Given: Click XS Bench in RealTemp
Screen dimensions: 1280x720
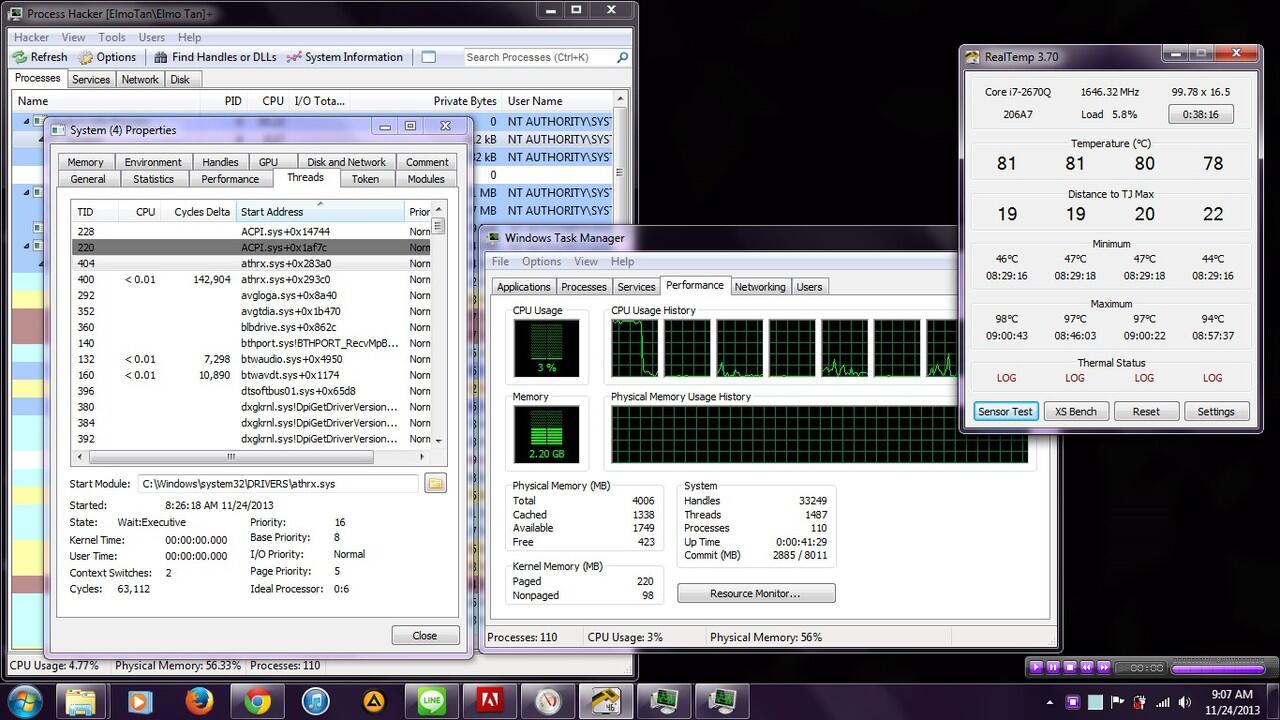Looking at the screenshot, I should pos(1076,411).
